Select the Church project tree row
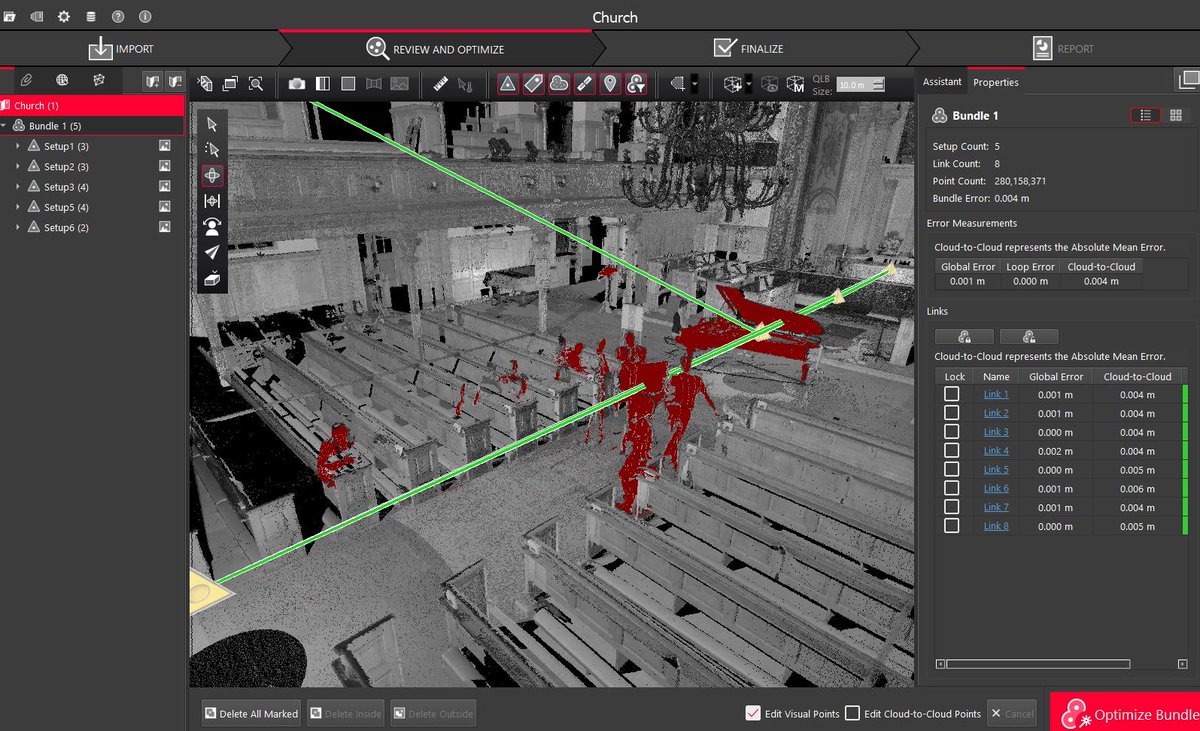The image size is (1200, 731). point(92,105)
